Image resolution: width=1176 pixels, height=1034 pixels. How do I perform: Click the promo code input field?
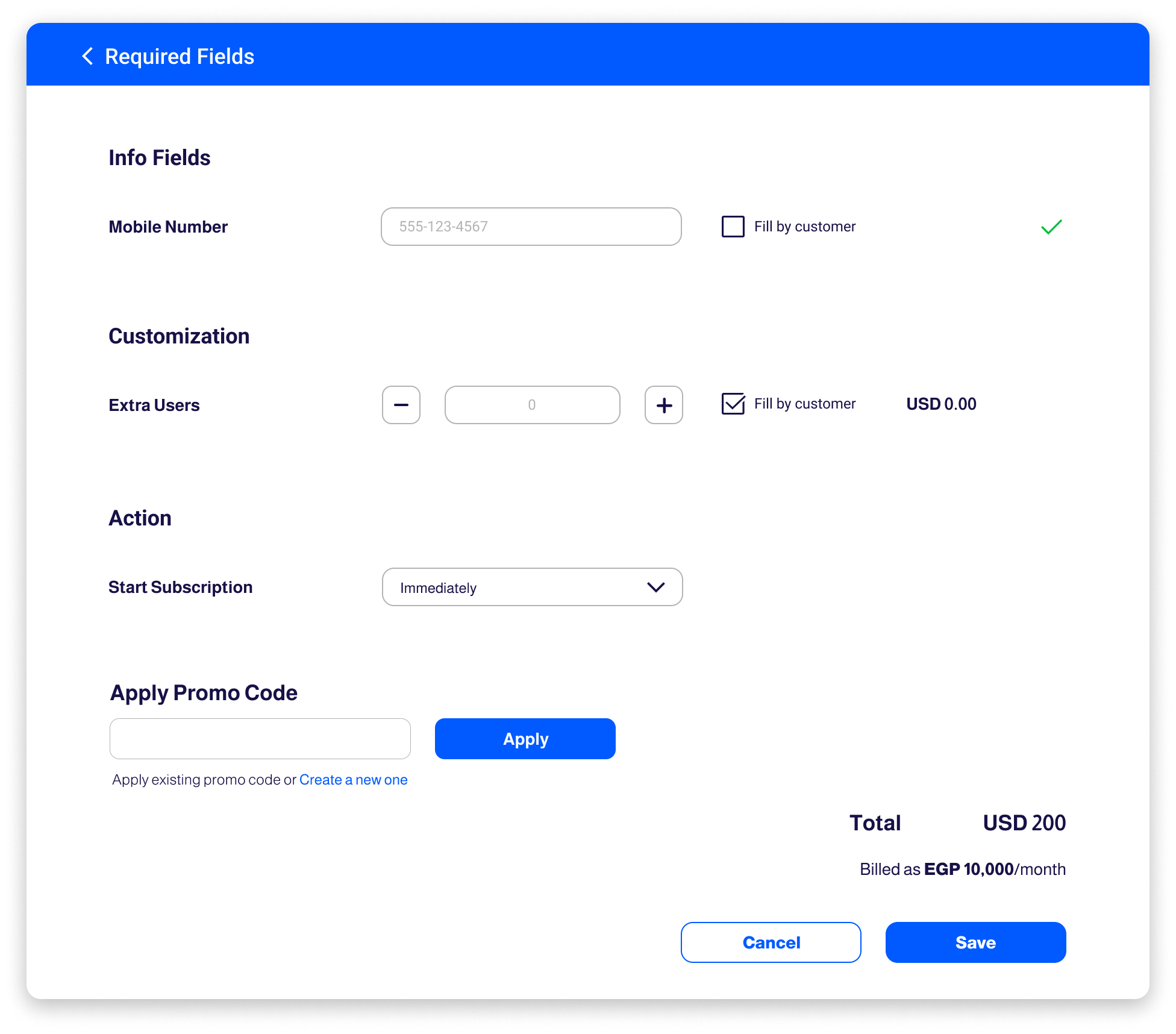(x=260, y=739)
